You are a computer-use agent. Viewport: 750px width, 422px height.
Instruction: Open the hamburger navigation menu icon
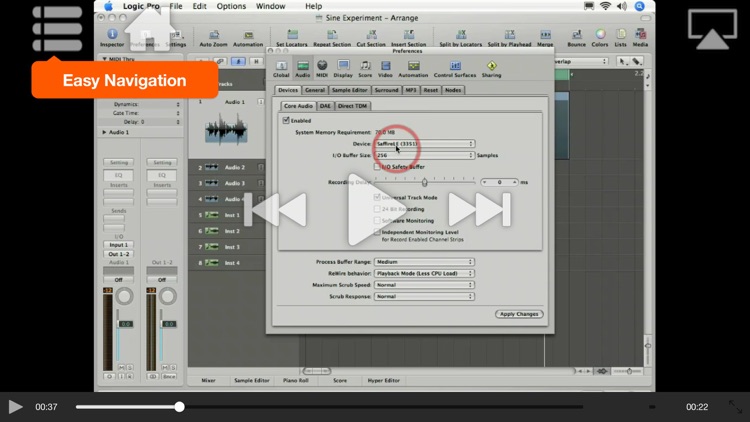click(57, 29)
